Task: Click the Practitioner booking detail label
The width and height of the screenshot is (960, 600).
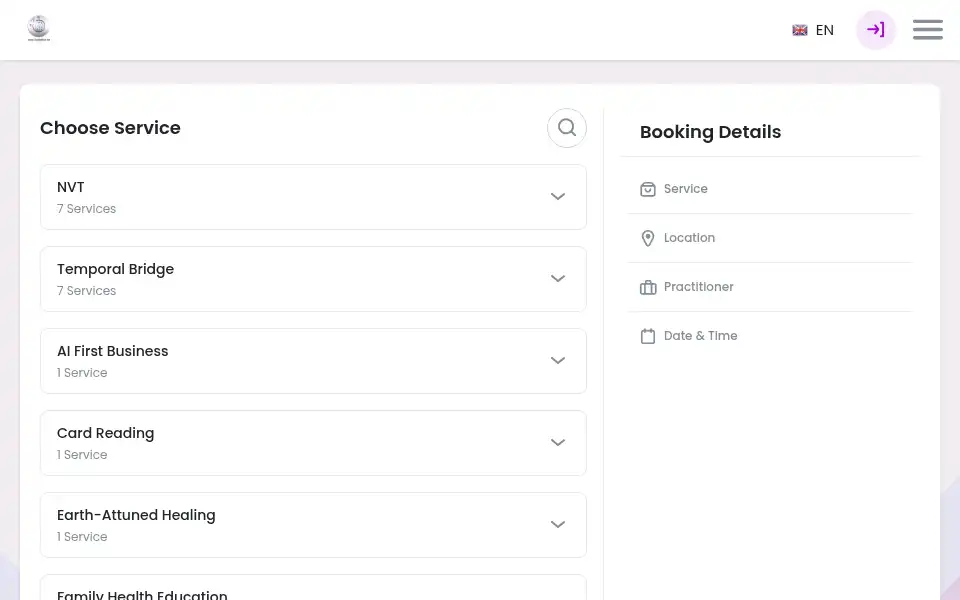Action: pyautogui.click(x=699, y=287)
